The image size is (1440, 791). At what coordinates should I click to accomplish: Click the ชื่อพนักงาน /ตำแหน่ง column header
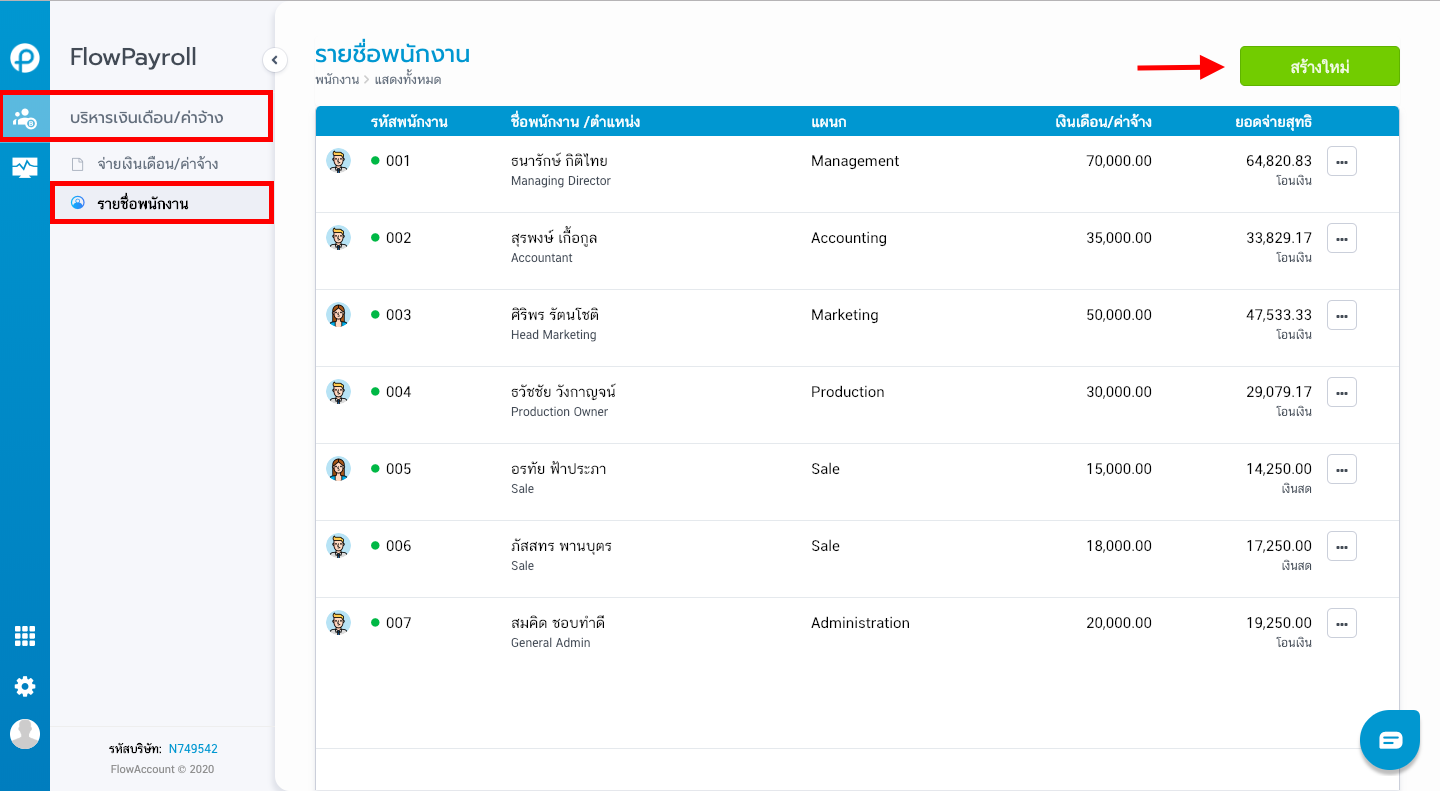(x=575, y=122)
